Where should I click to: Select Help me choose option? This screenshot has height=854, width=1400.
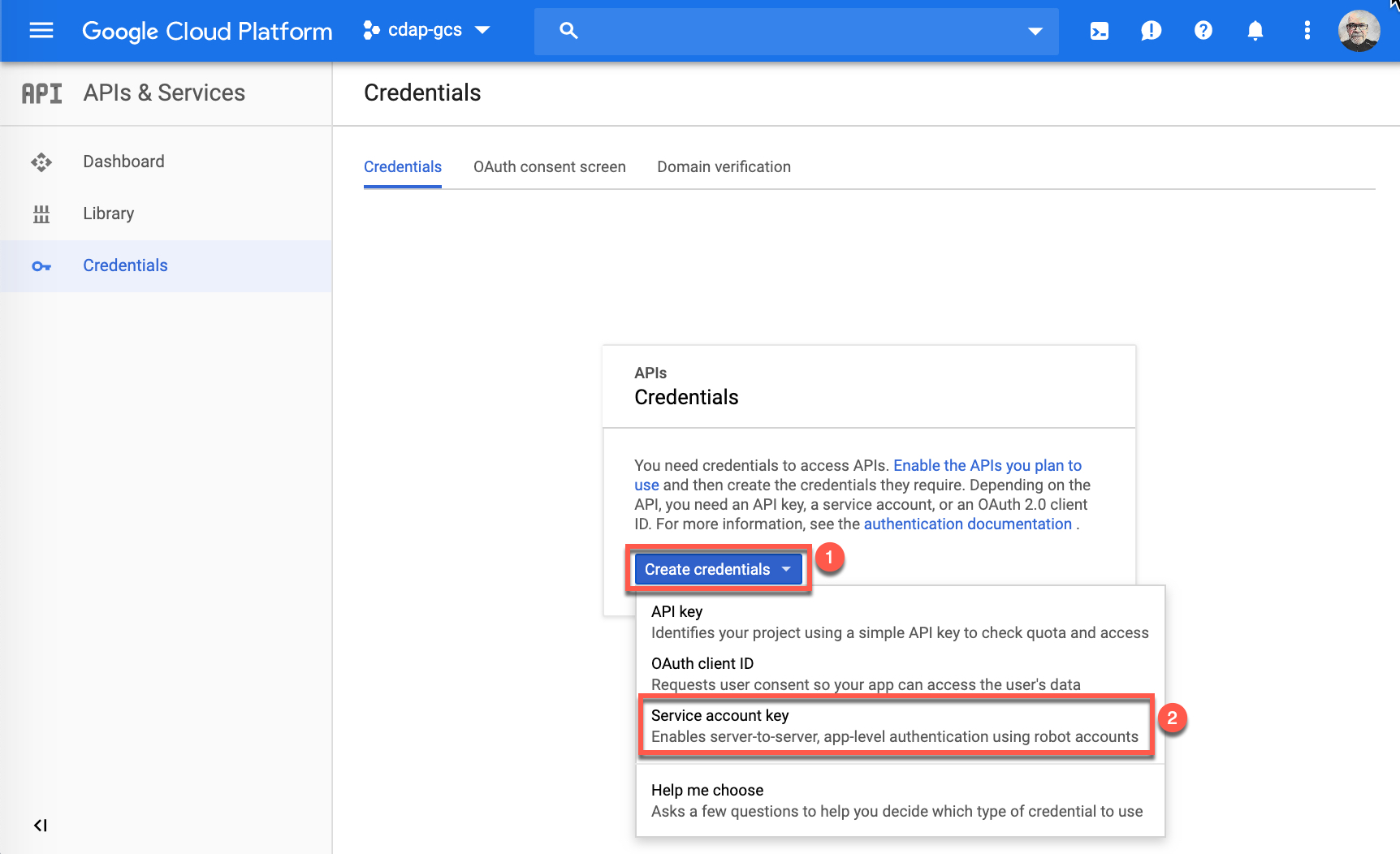click(x=900, y=800)
